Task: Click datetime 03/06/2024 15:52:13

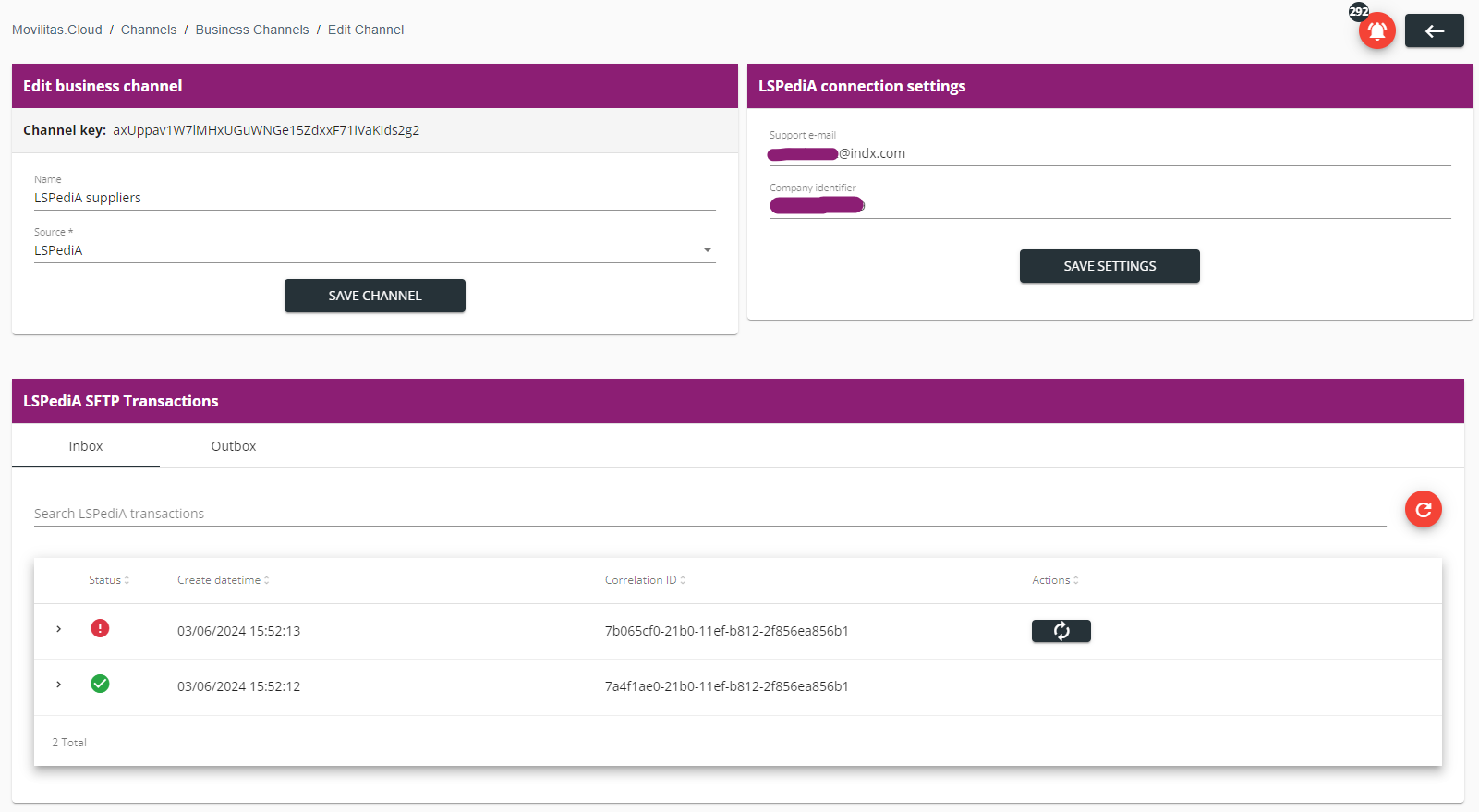Action: 238,631
